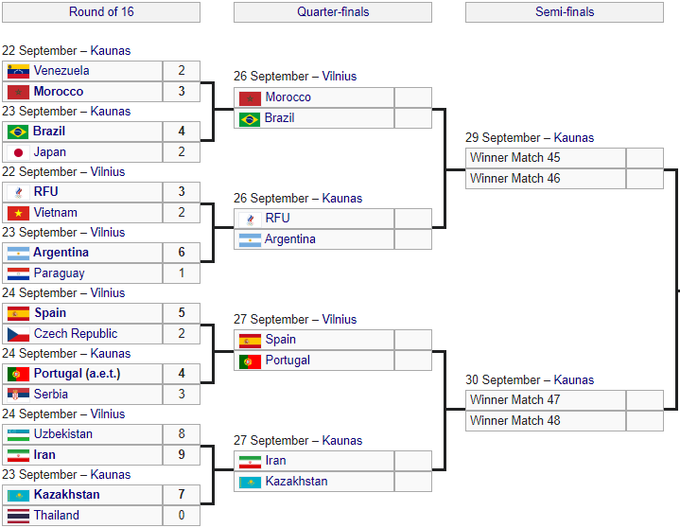The image size is (680, 528).
Task: Click the Thailand flag icon
Action: pyautogui.click(x=18, y=515)
